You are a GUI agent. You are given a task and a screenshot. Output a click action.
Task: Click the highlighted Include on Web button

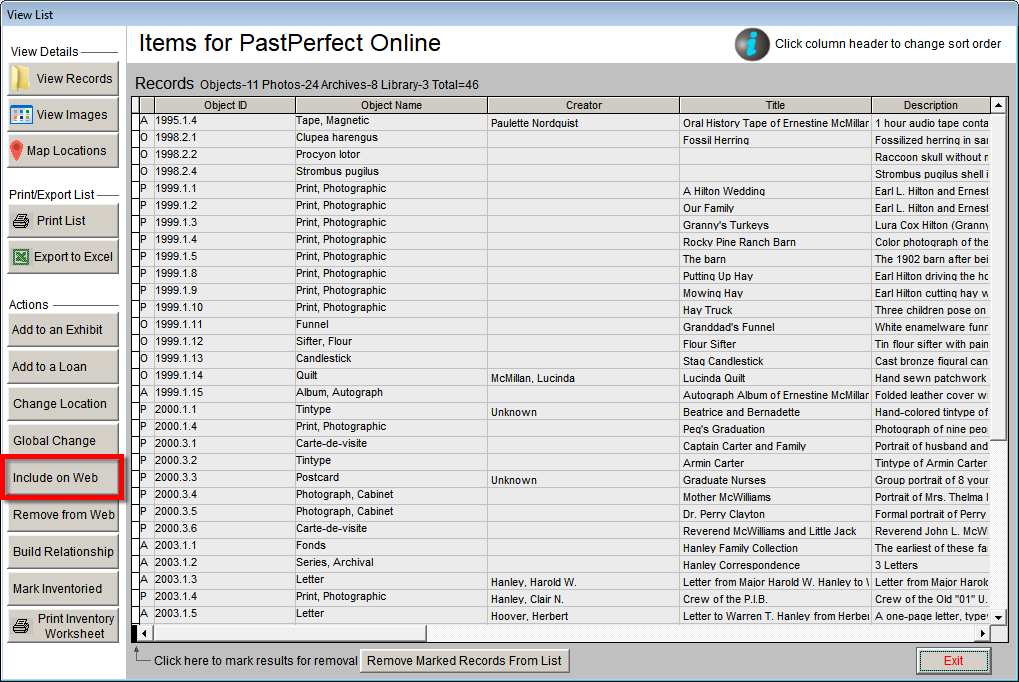[62, 477]
